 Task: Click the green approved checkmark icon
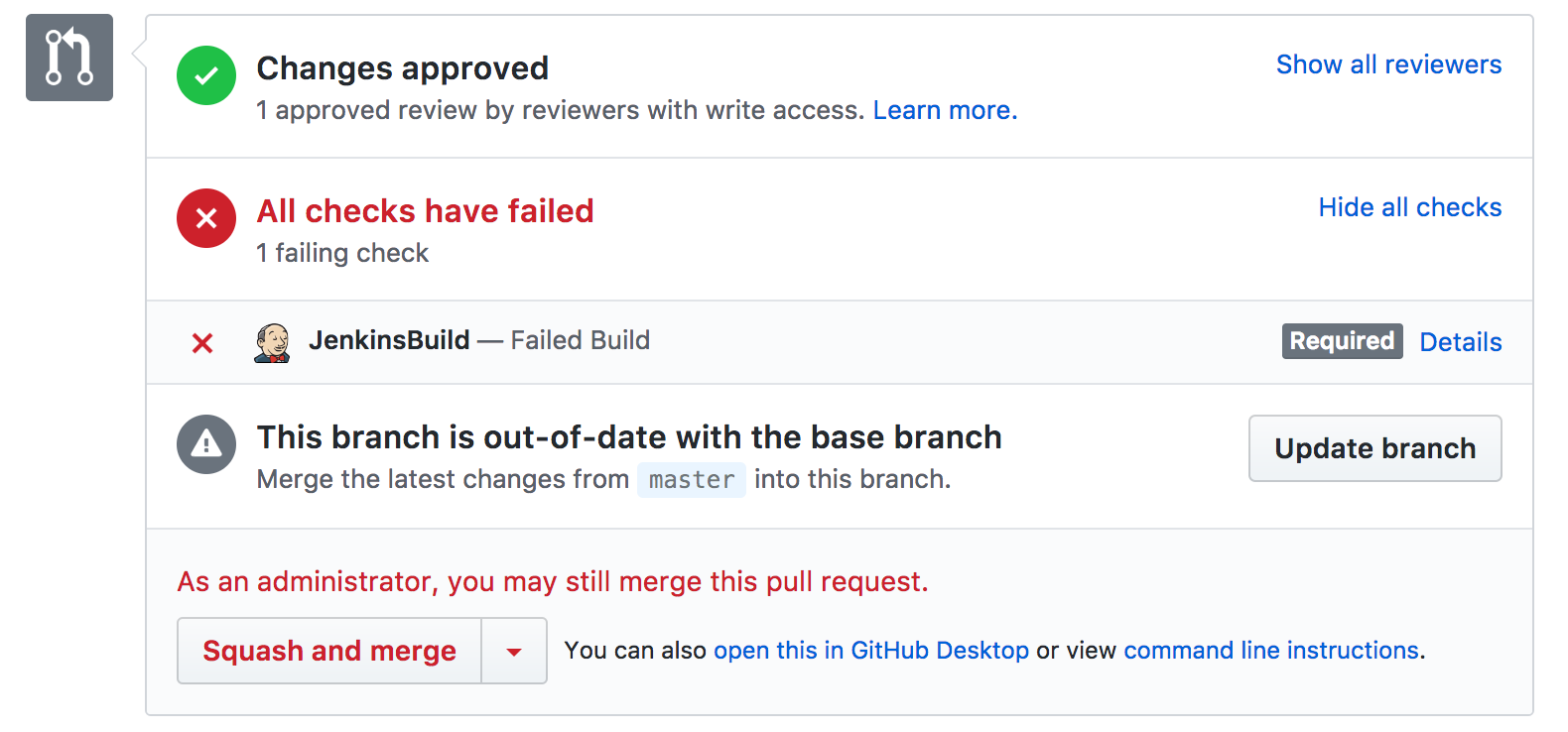pyautogui.click(x=206, y=75)
